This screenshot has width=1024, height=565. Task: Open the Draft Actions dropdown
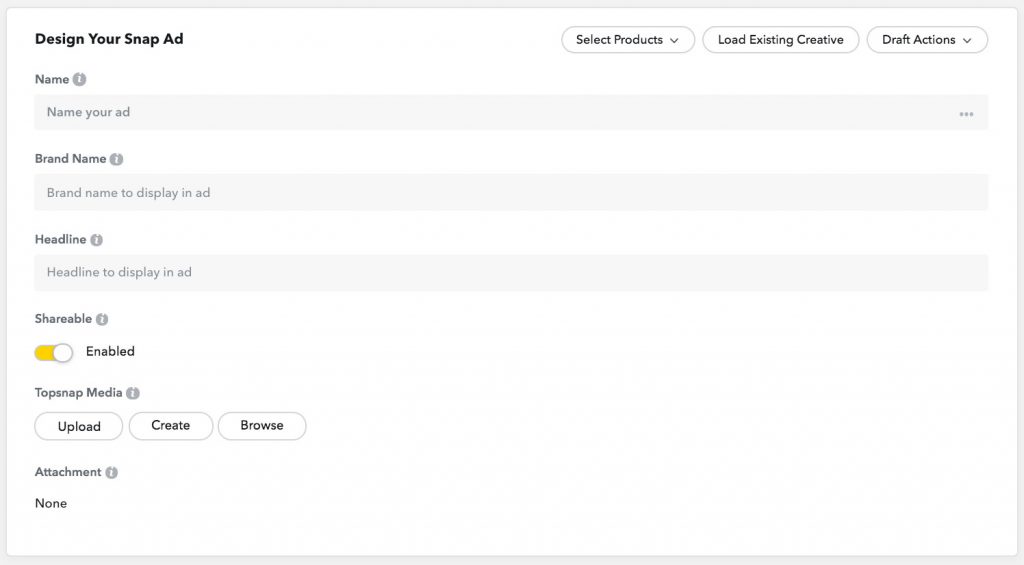point(927,40)
